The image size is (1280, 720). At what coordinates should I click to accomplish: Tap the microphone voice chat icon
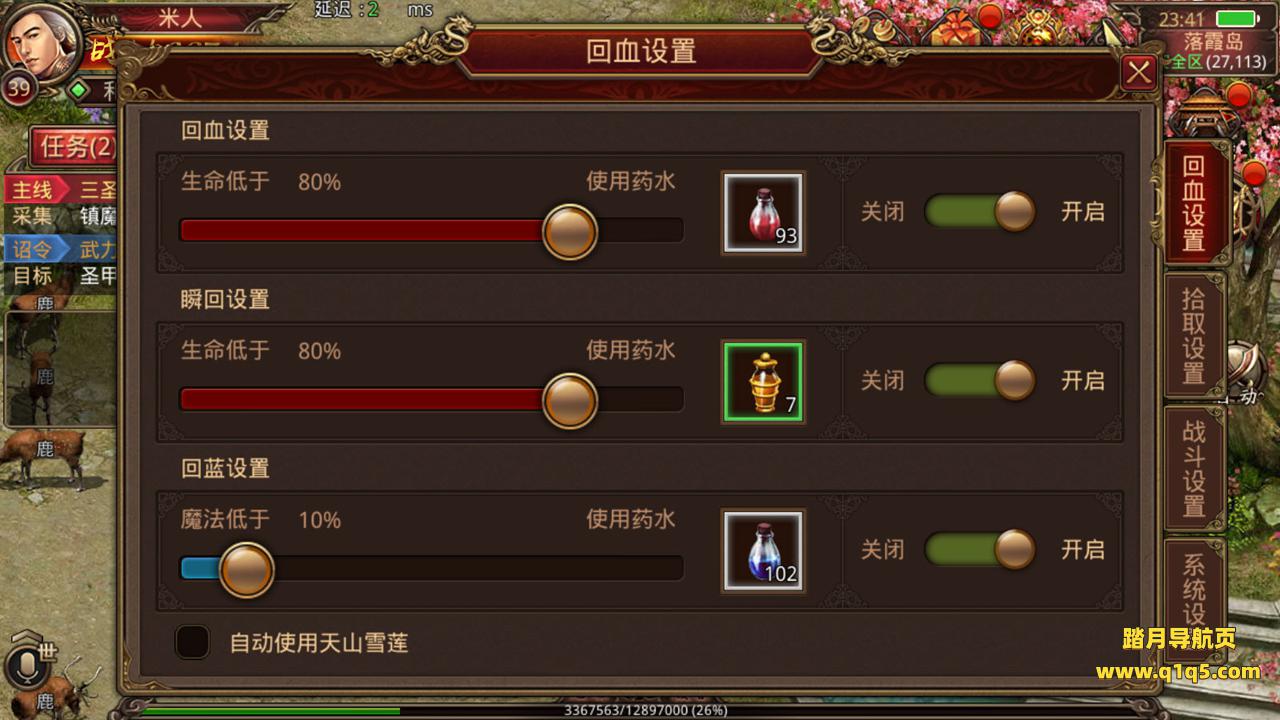(x=25, y=667)
